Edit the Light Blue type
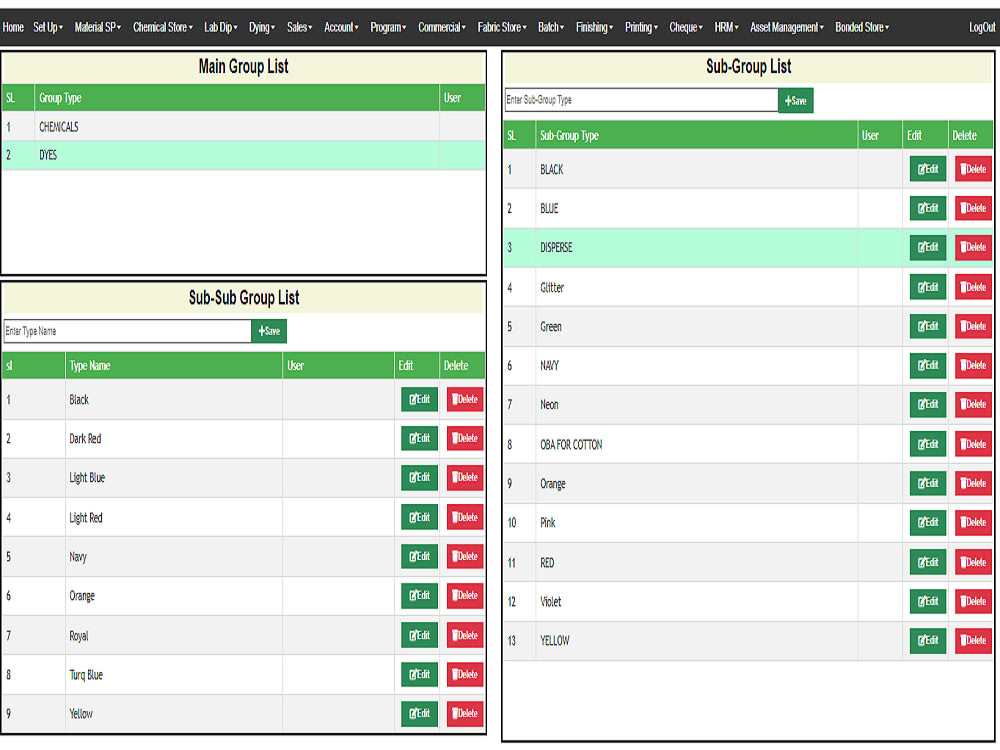This screenshot has width=1000, height=750. coord(419,477)
